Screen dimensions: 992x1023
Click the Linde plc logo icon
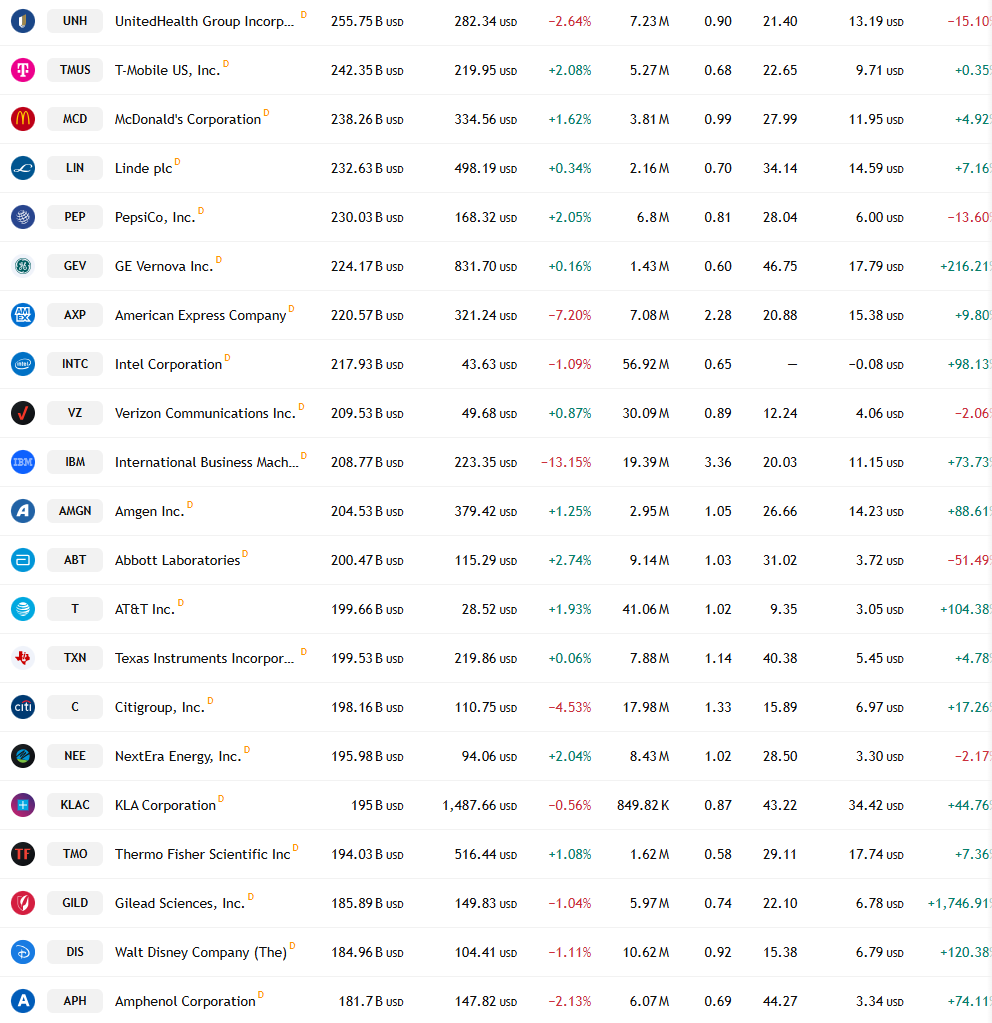[x=23, y=168]
